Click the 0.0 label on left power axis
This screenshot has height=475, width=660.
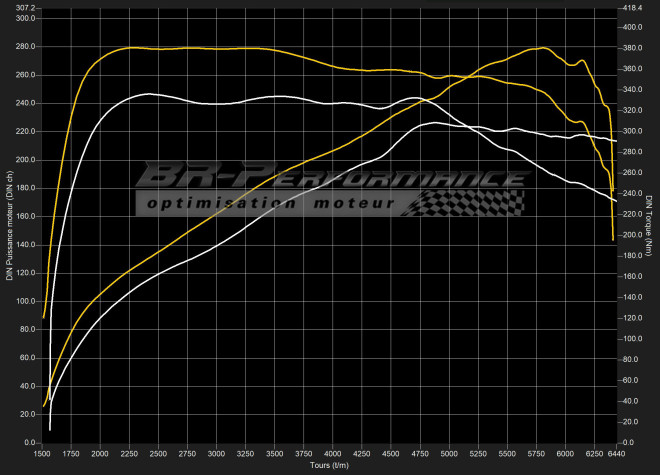pos(28,442)
